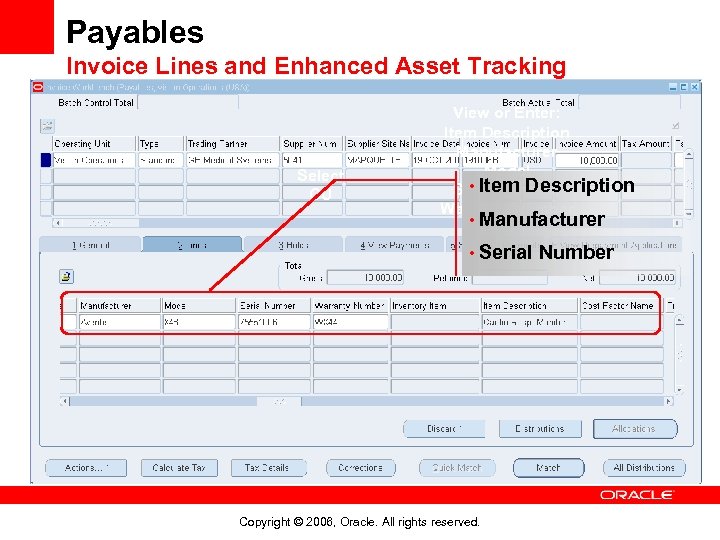Open the Distributions button in Lines tab

click(x=540, y=429)
